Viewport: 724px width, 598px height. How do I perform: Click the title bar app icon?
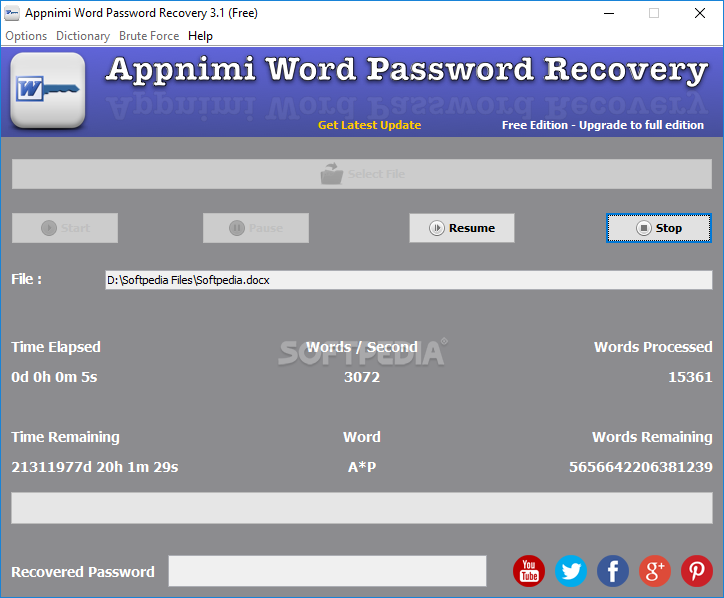click(12, 13)
